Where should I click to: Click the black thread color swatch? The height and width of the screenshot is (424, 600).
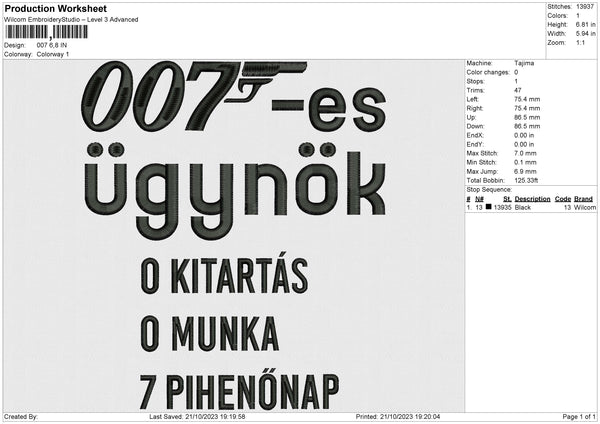489,208
